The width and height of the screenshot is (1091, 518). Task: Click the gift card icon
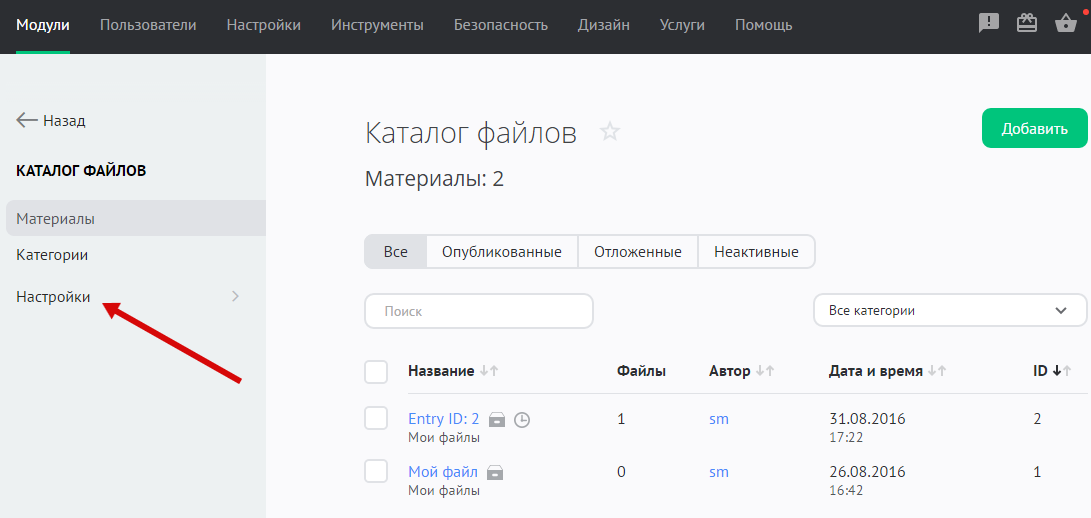tap(1027, 24)
